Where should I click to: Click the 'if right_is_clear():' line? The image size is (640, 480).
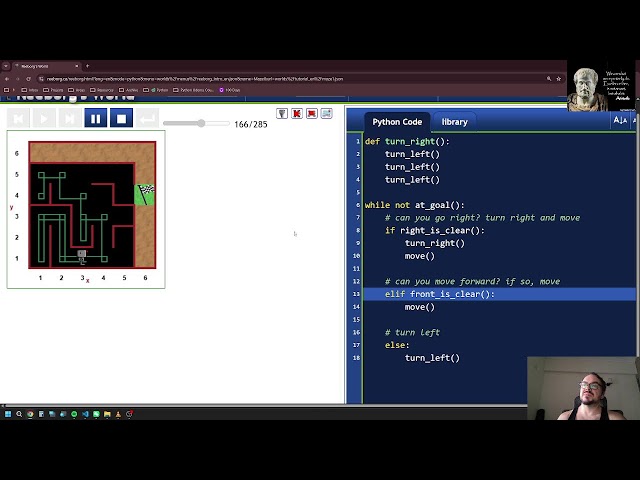435,230
